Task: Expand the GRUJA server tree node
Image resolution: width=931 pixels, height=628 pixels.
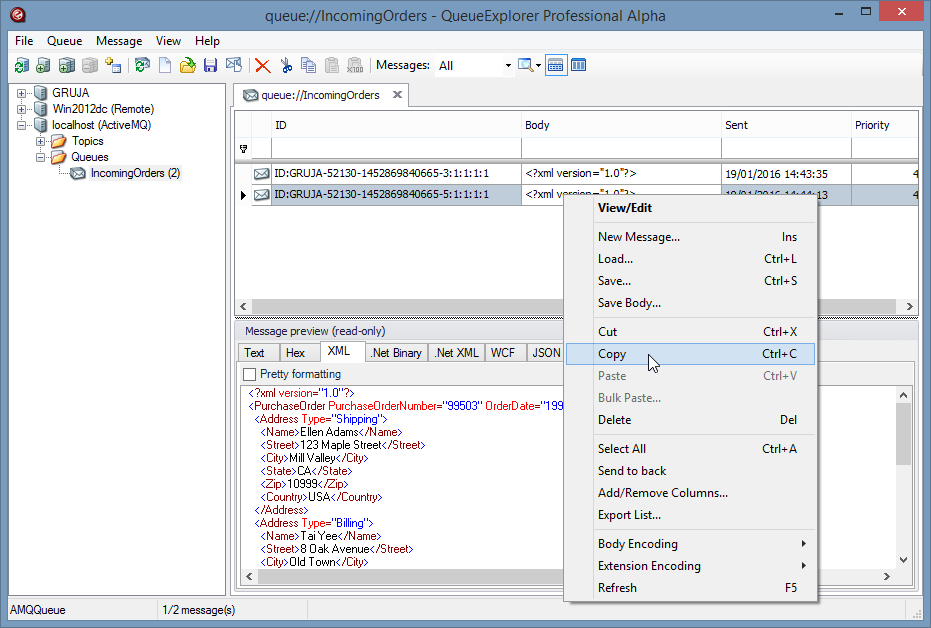Action: (x=22, y=93)
